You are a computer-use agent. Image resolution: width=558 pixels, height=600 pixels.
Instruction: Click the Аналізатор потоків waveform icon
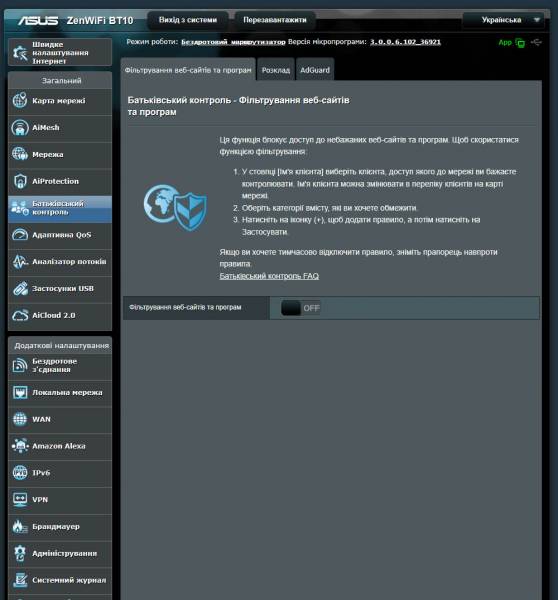20,262
